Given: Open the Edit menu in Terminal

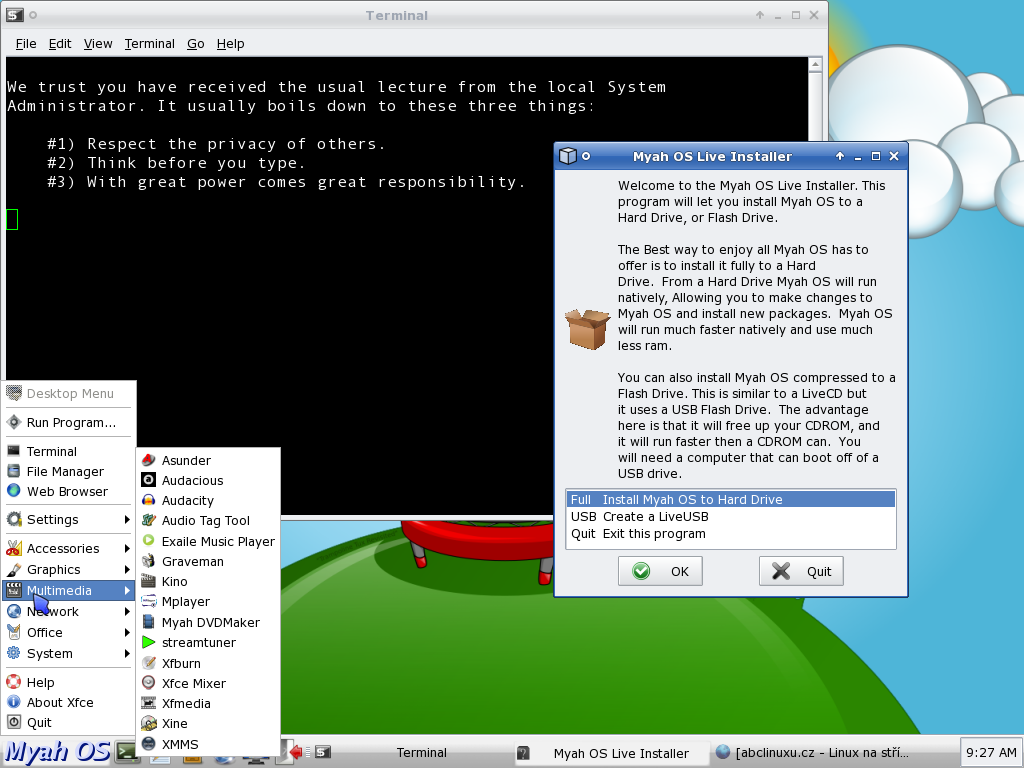Looking at the screenshot, I should 60,44.
